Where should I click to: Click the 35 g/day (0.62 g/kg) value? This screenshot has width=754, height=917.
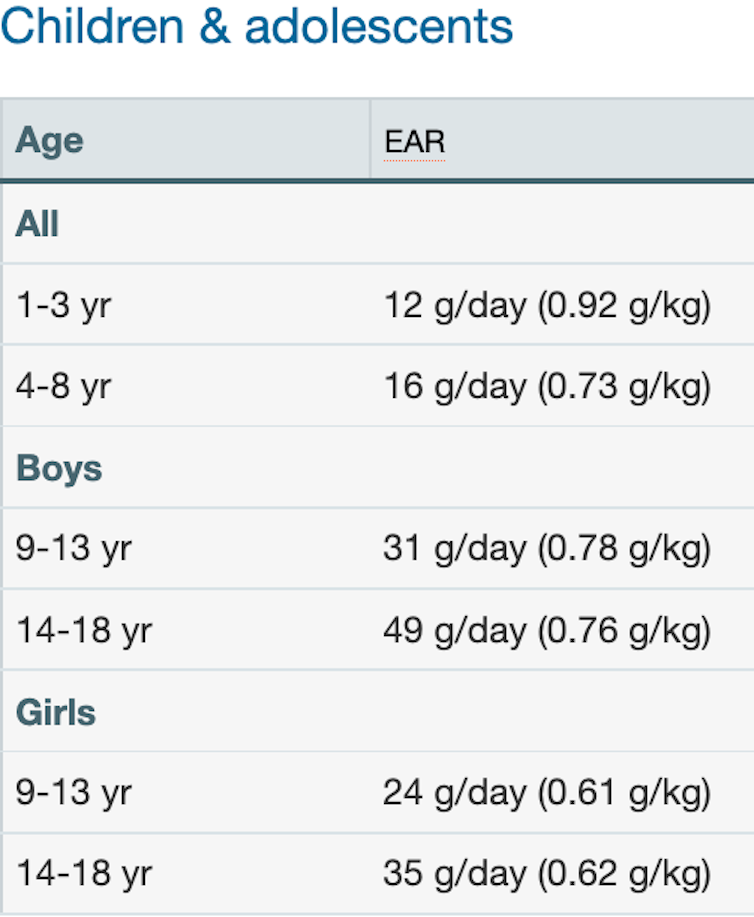click(x=547, y=874)
